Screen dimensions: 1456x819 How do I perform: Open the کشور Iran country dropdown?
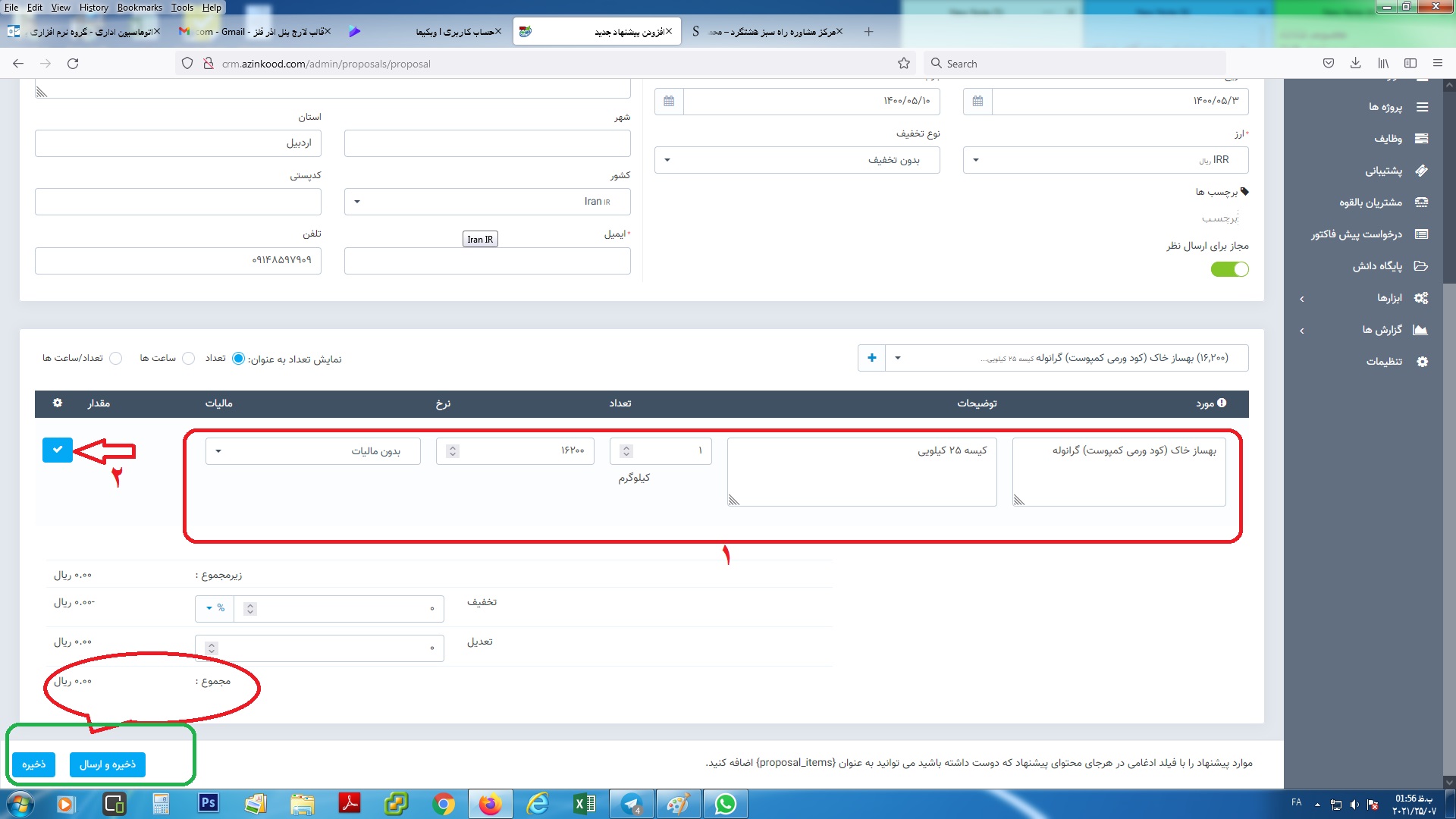[x=487, y=202]
